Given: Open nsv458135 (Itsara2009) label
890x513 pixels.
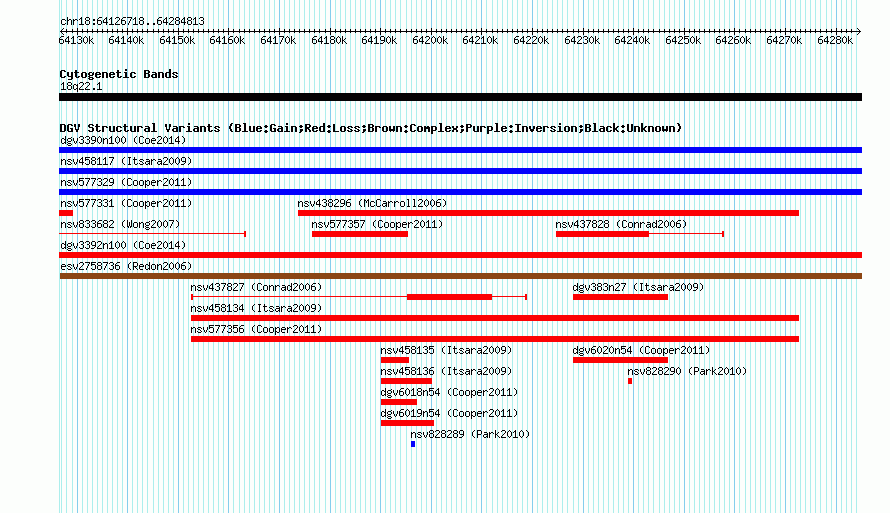Looking at the screenshot, I should 446,350.
